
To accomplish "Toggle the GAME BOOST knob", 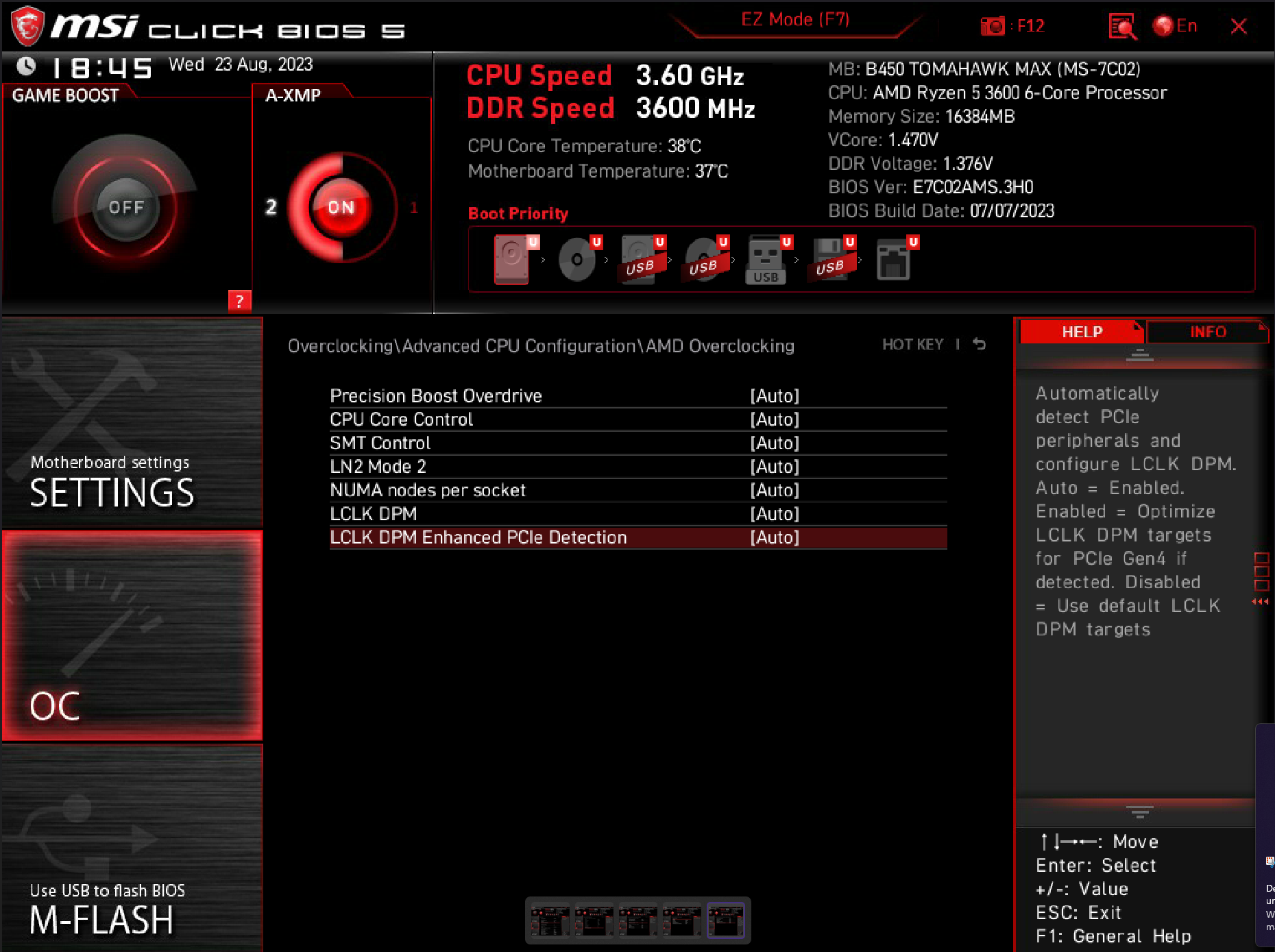I will pyautogui.click(x=125, y=207).
